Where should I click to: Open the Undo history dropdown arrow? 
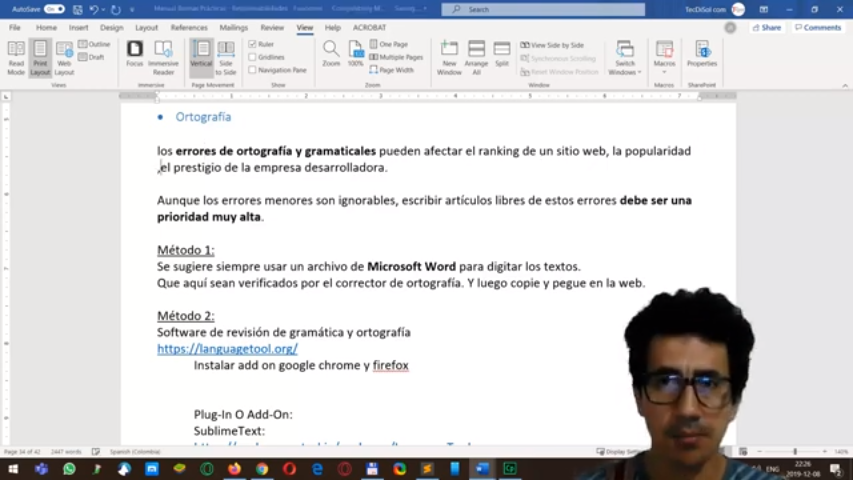[103, 9]
